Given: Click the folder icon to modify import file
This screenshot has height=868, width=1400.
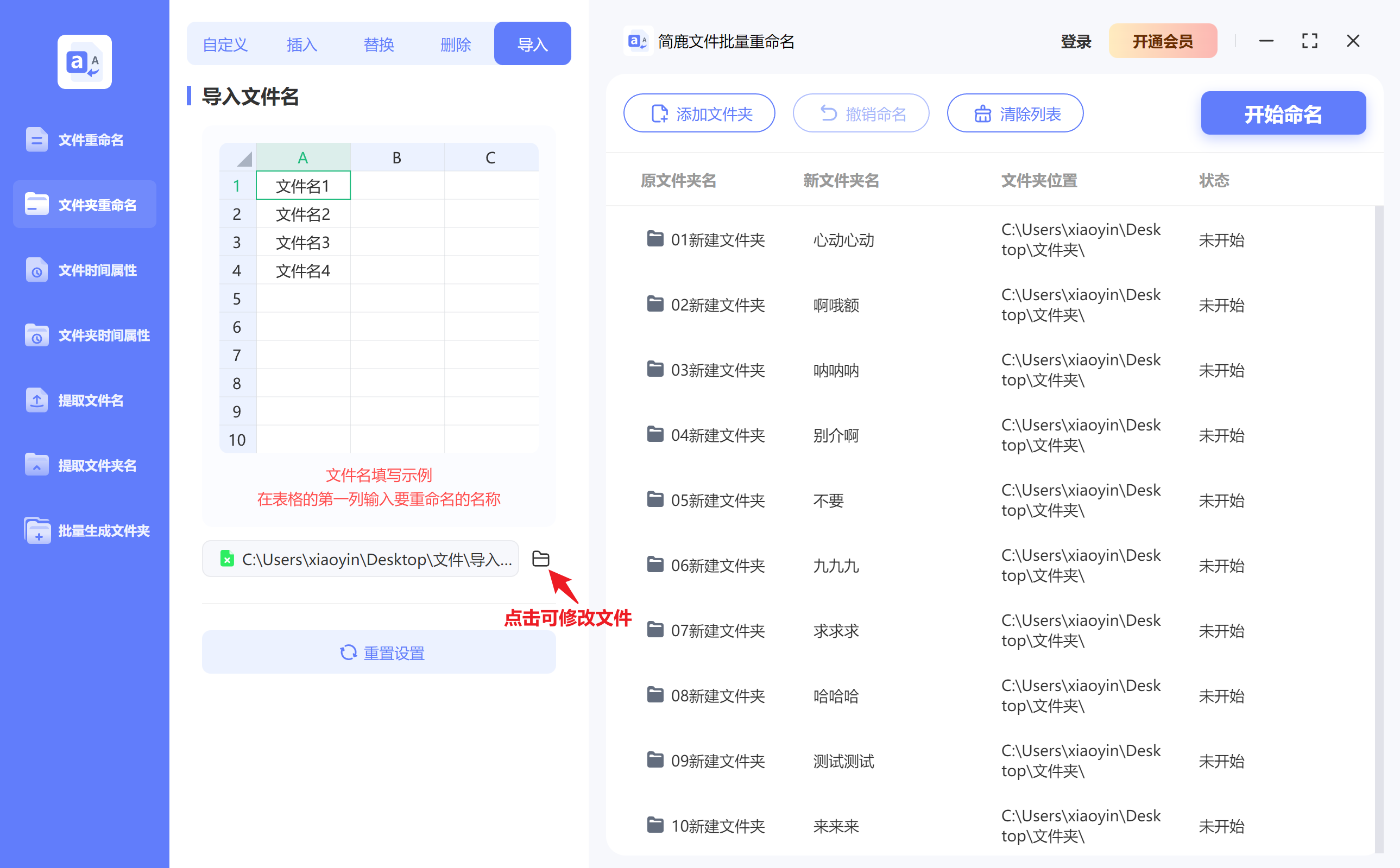Looking at the screenshot, I should 540,559.
